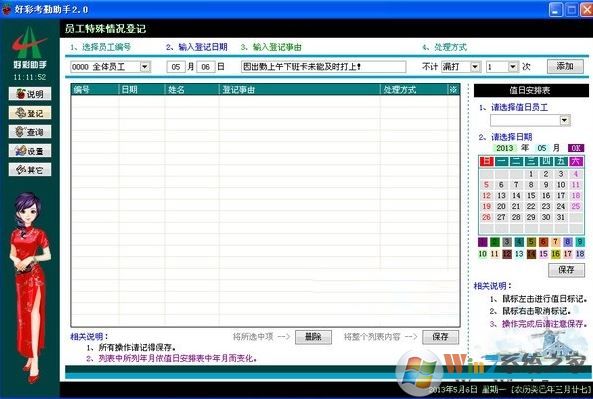The image size is (593, 399).
Task: Pick the swatch labeled 9
Action: click(580, 242)
